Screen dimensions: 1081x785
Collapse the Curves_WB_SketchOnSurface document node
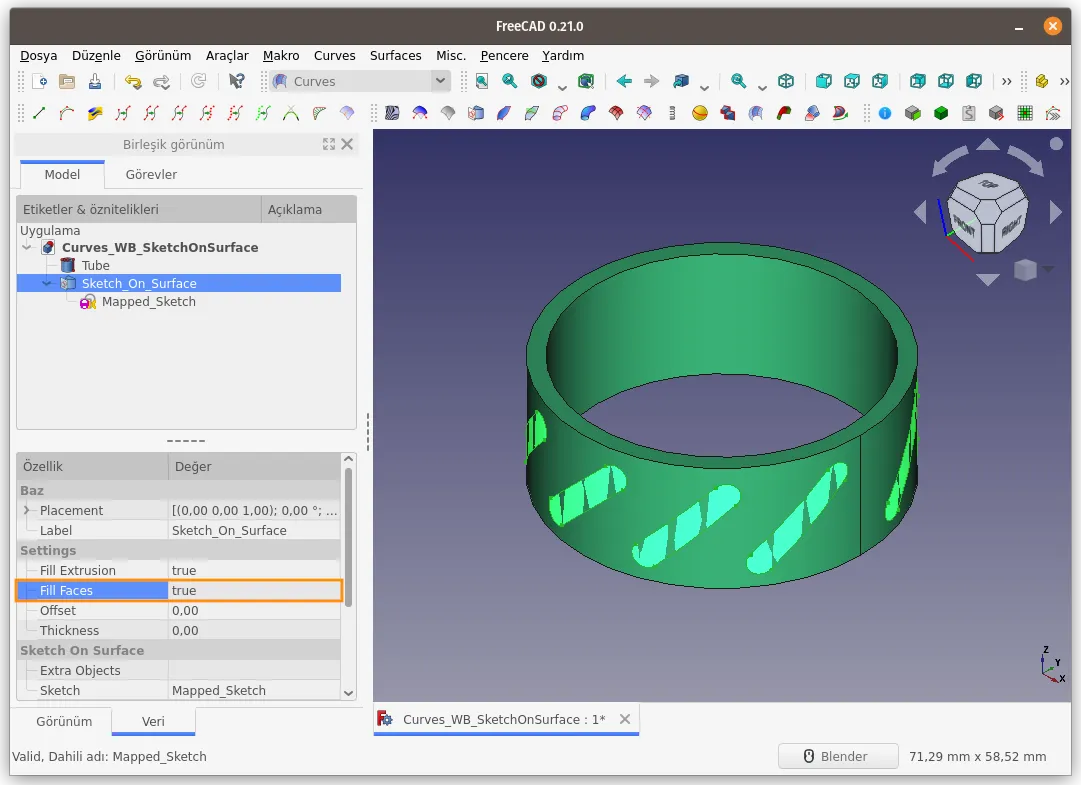click(28, 247)
